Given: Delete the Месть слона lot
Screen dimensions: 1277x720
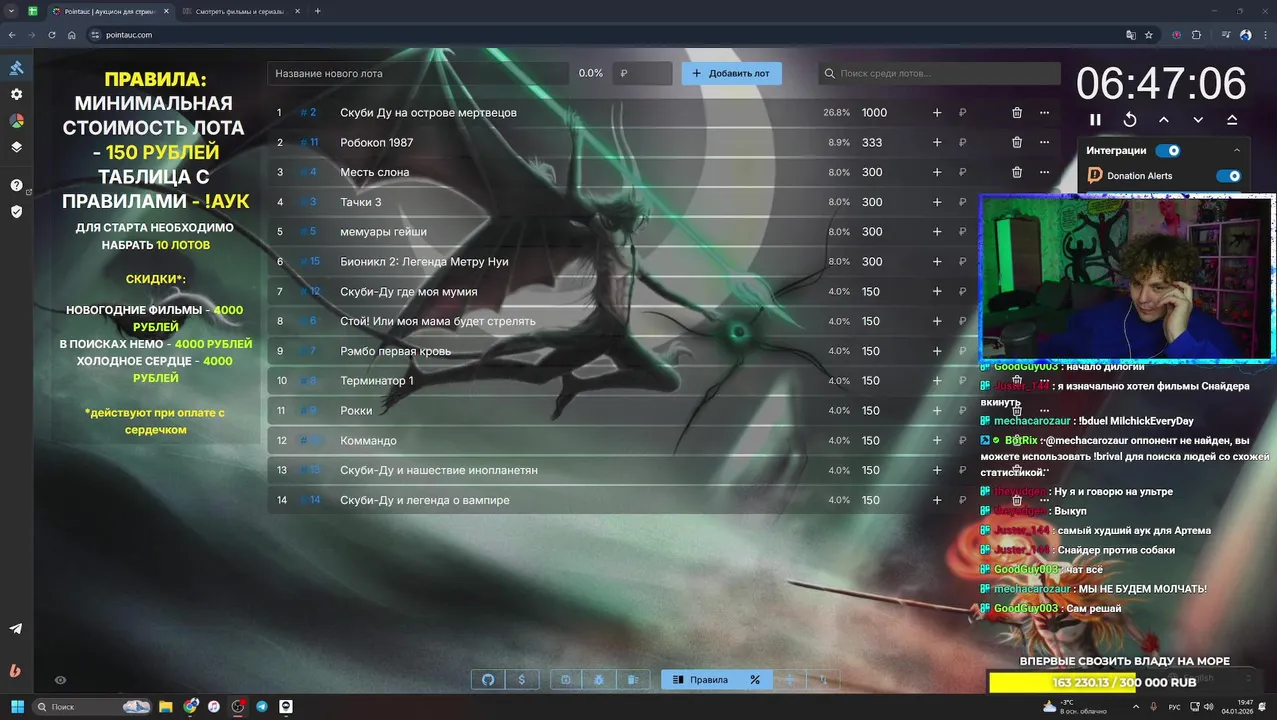Looking at the screenshot, I should (1017, 172).
